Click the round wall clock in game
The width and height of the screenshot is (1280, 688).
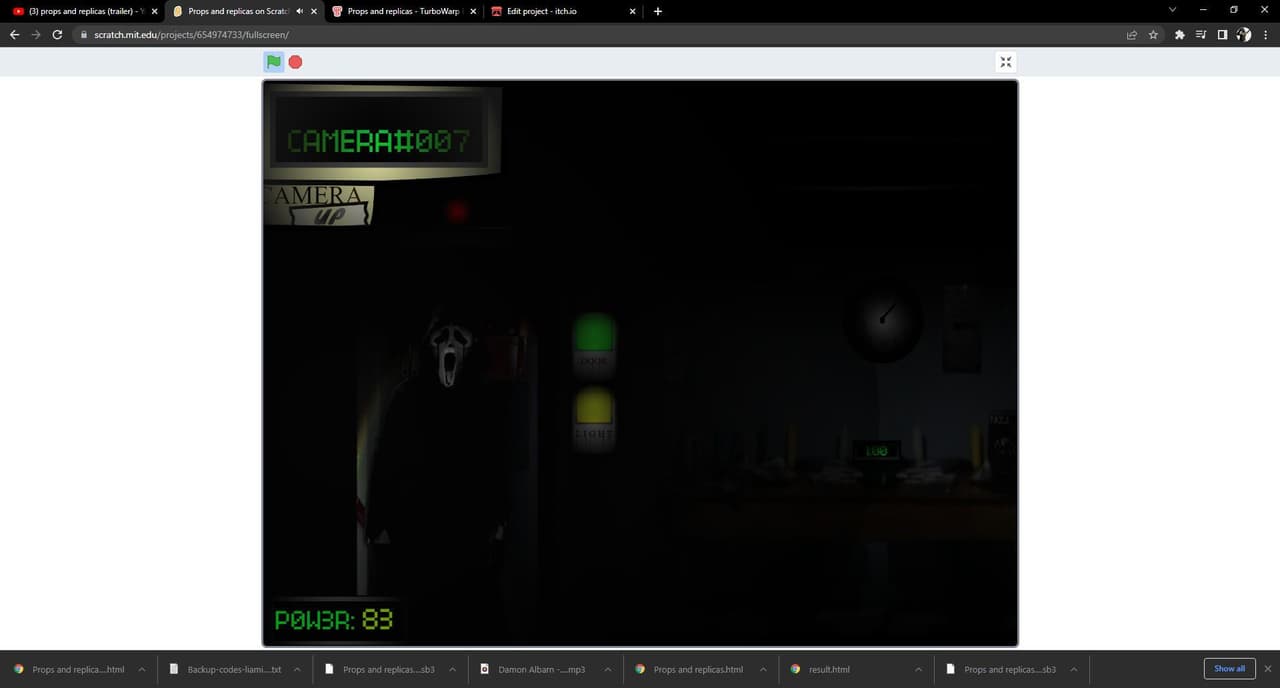point(882,322)
